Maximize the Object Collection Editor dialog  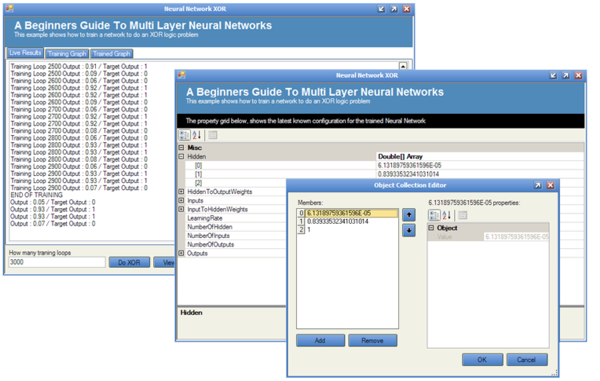[x=538, y=185]
